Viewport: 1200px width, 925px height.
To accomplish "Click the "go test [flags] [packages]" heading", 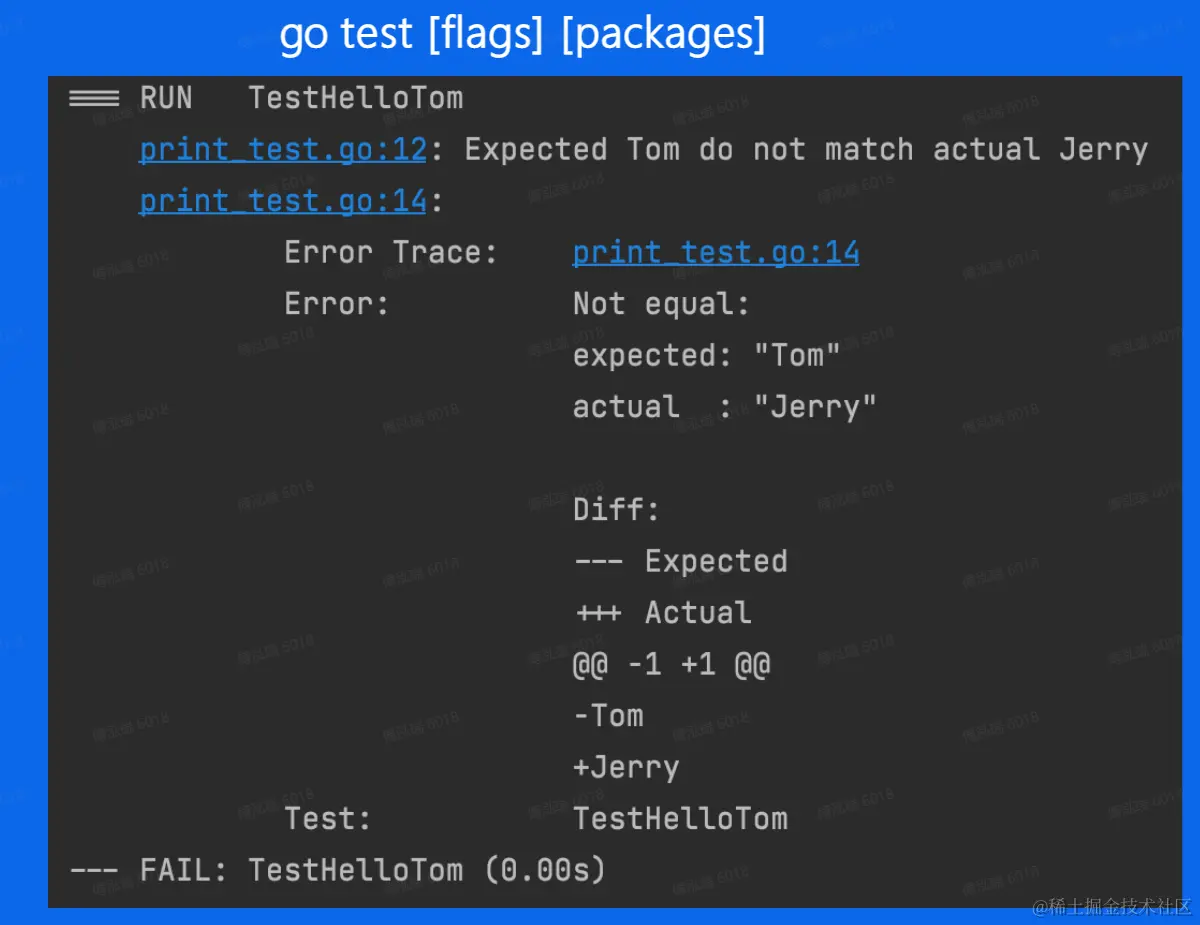I will (522, 35).
